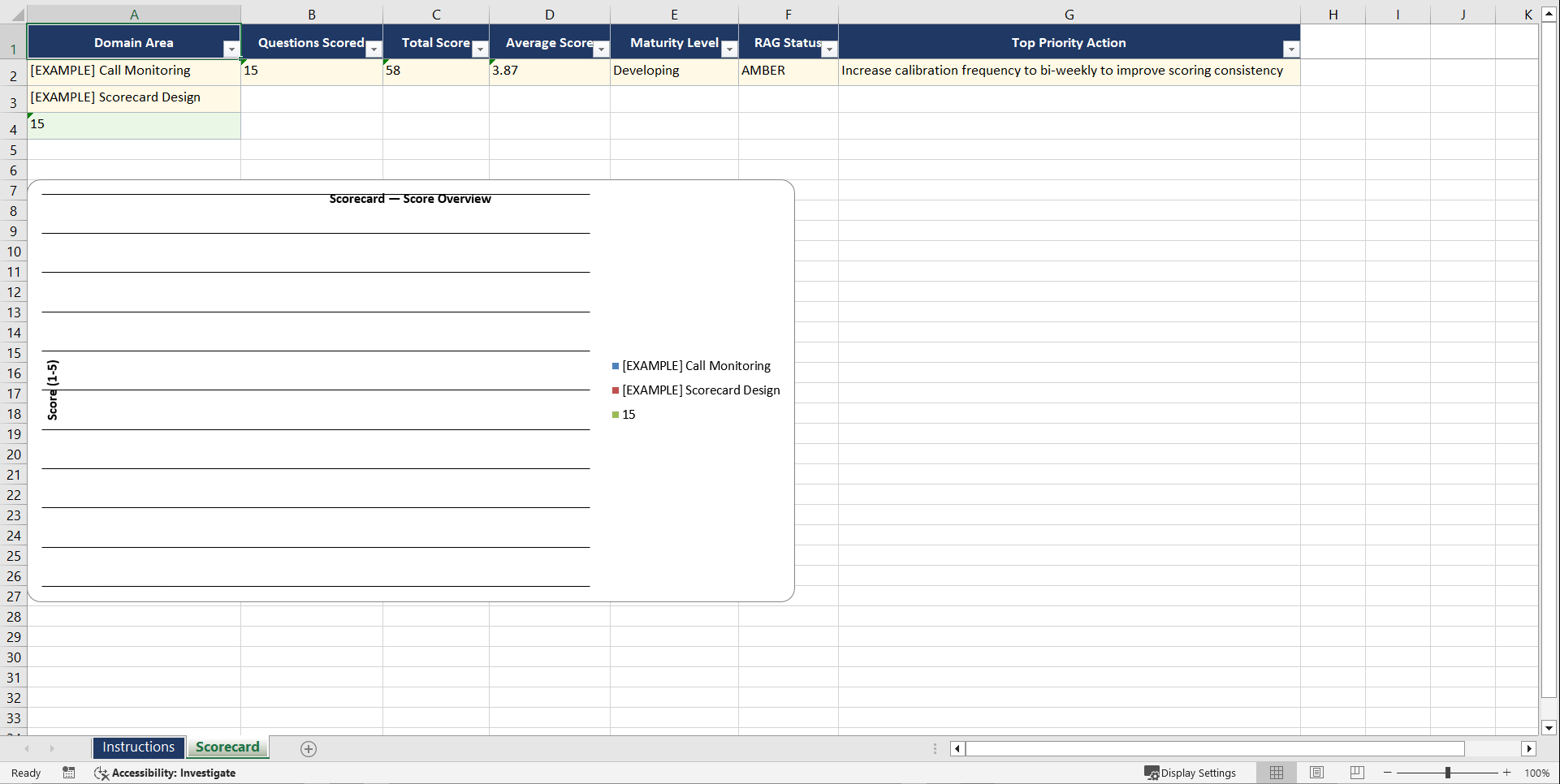Screen dimensions: 1560x784
Task: Open the Maturity Level filter dropdown
Action: pos(729,49)
